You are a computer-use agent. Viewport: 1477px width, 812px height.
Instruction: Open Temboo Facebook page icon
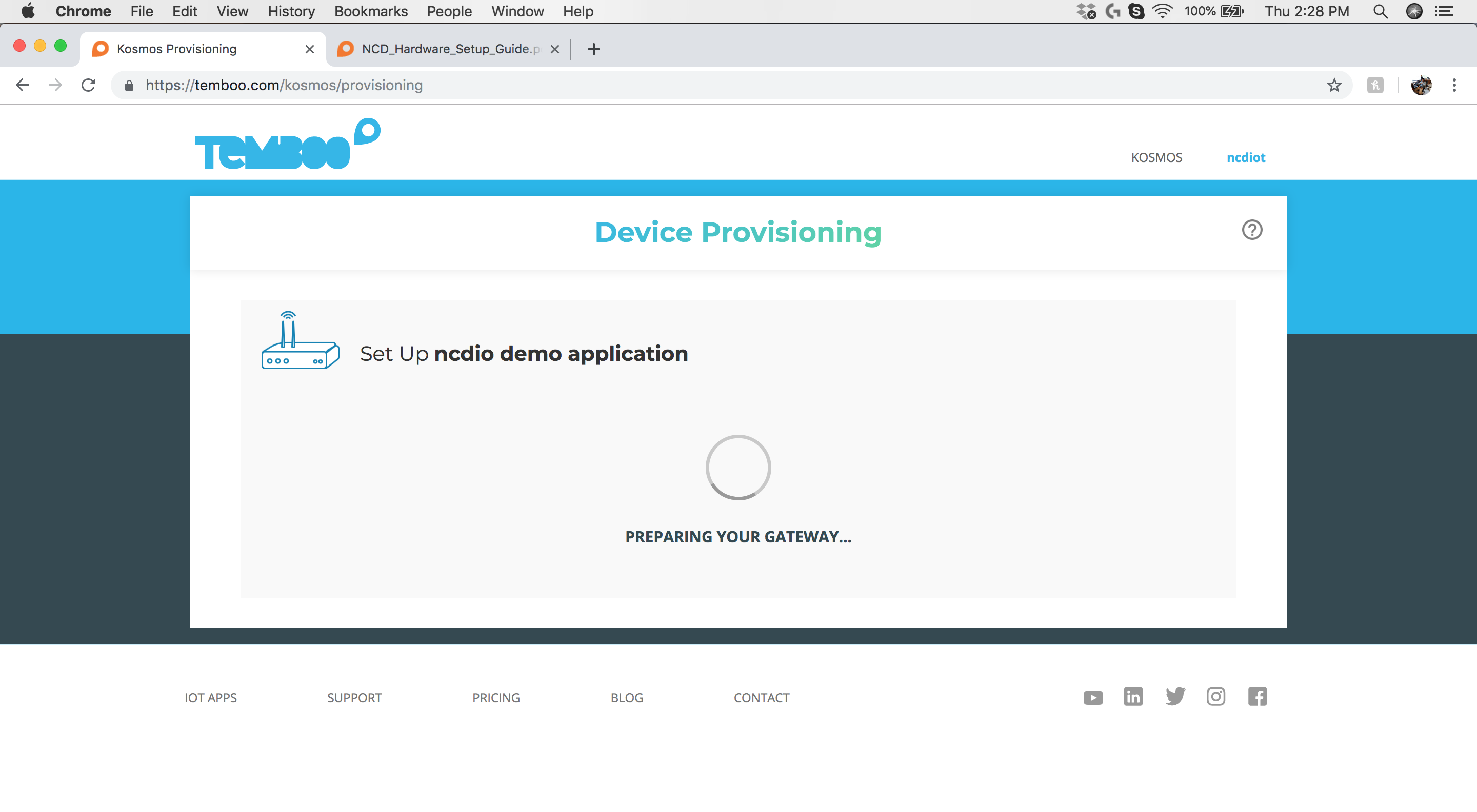click(x=1257, y=697)
